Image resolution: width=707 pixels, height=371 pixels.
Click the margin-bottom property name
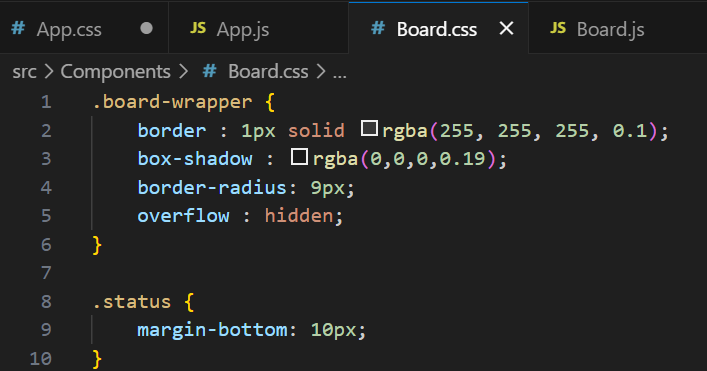(x=212, y=330)
